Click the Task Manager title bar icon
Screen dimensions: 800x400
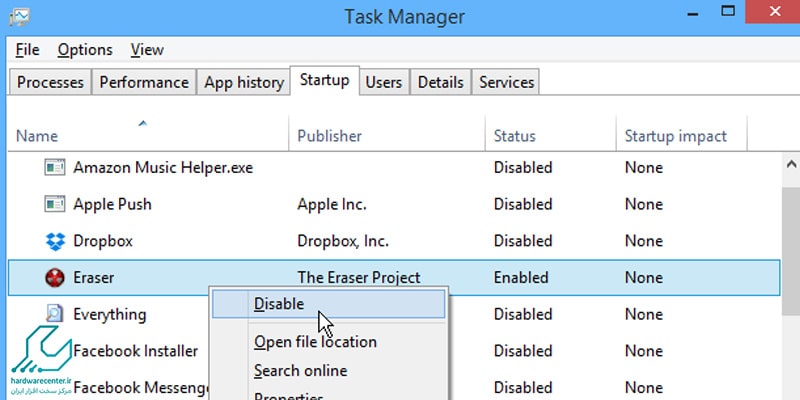[x=19, y=16]
